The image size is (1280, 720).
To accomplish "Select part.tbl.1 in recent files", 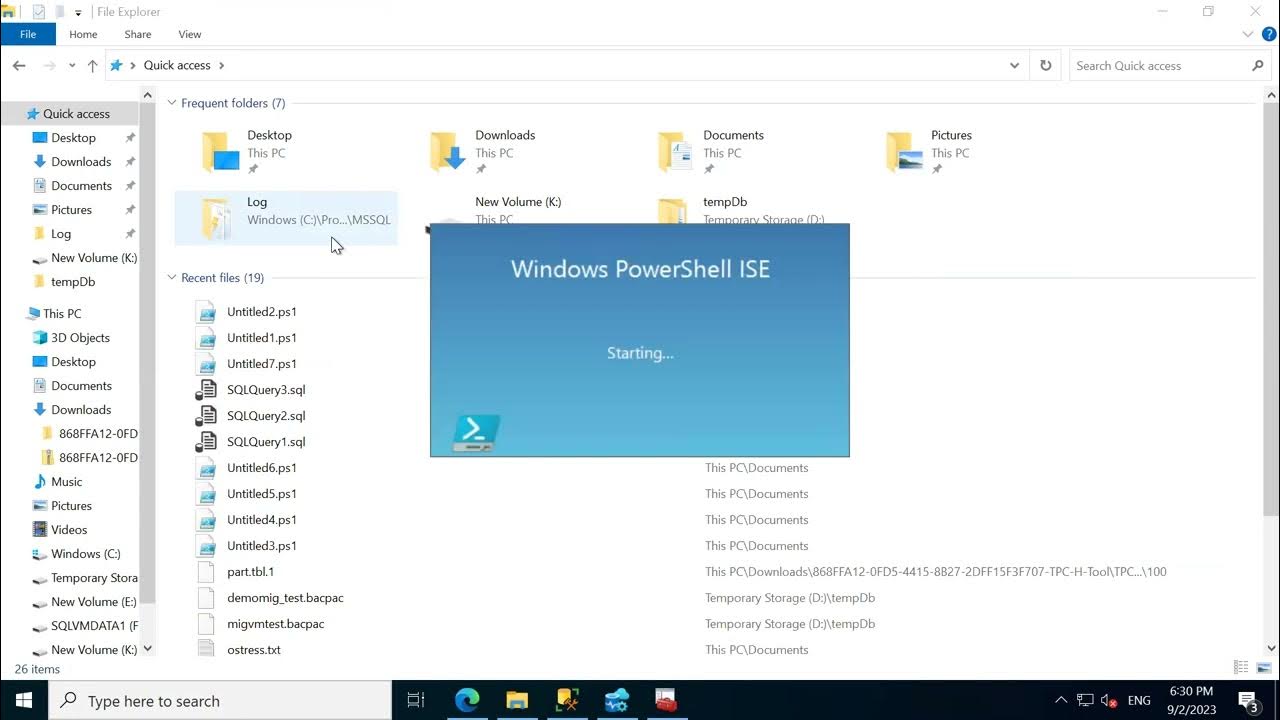I will click(250, 572).
